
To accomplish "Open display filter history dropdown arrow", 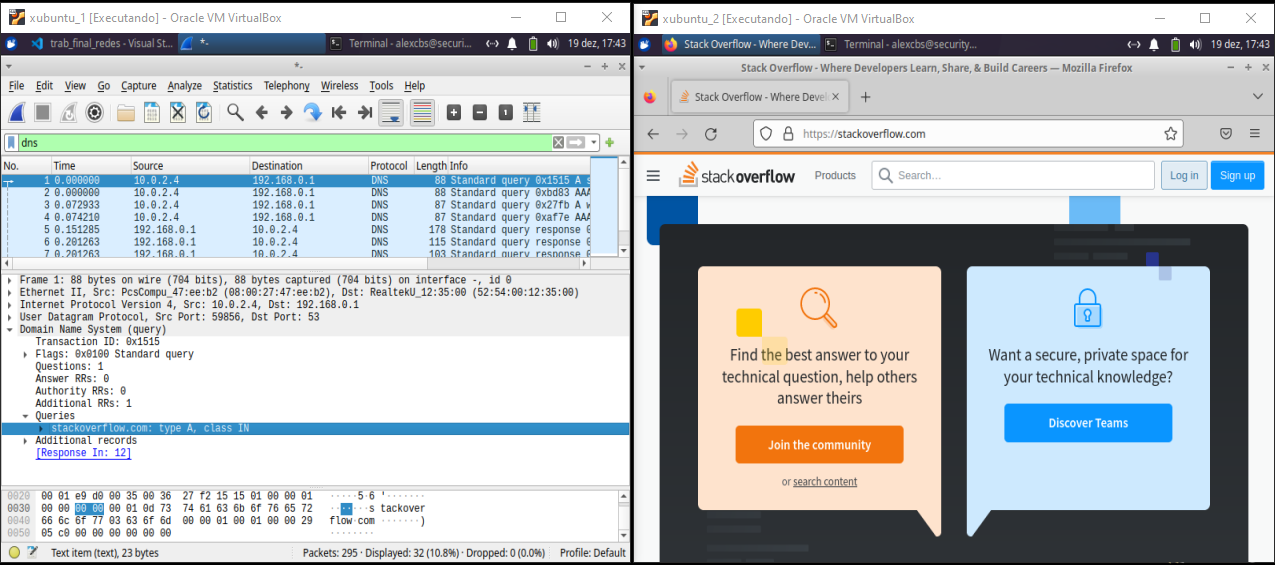I will coord(594,143).
